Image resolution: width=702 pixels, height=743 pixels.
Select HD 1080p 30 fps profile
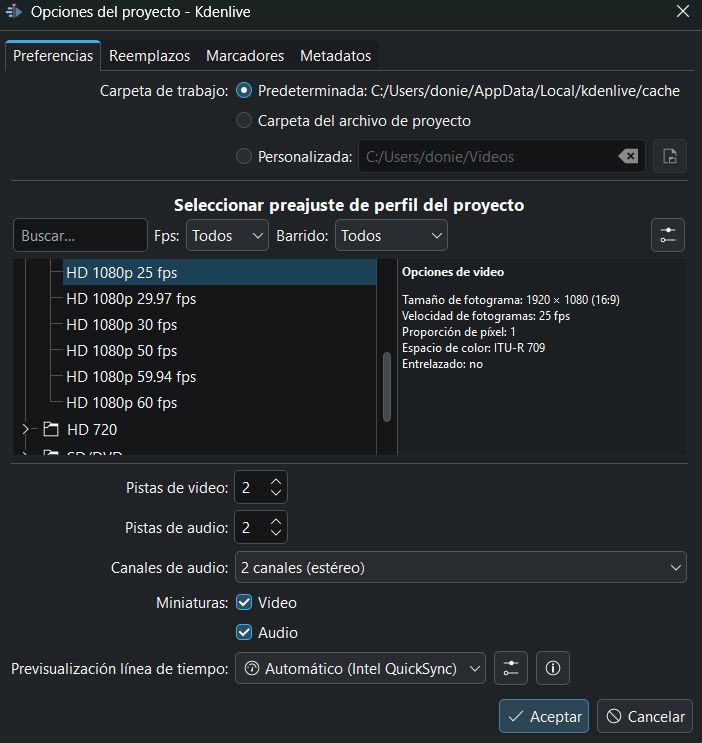(x=219, y=325)
